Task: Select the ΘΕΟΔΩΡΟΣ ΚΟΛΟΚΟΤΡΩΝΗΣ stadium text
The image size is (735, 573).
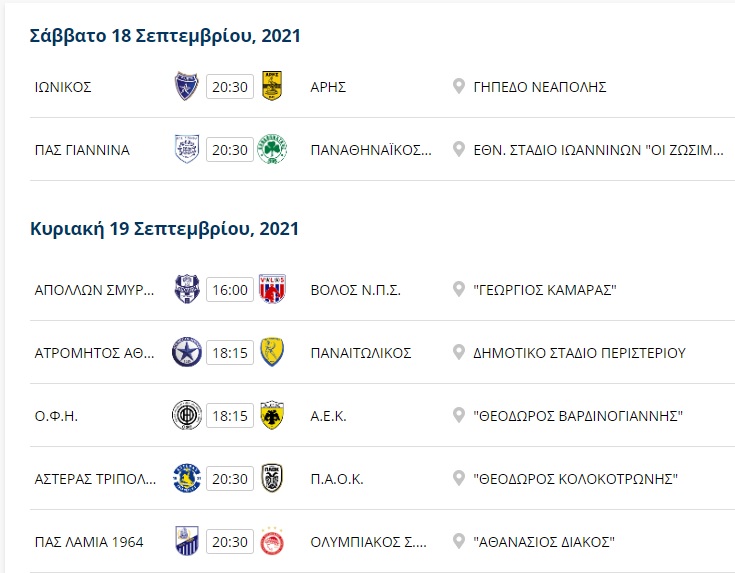Action: pos(575,479)
